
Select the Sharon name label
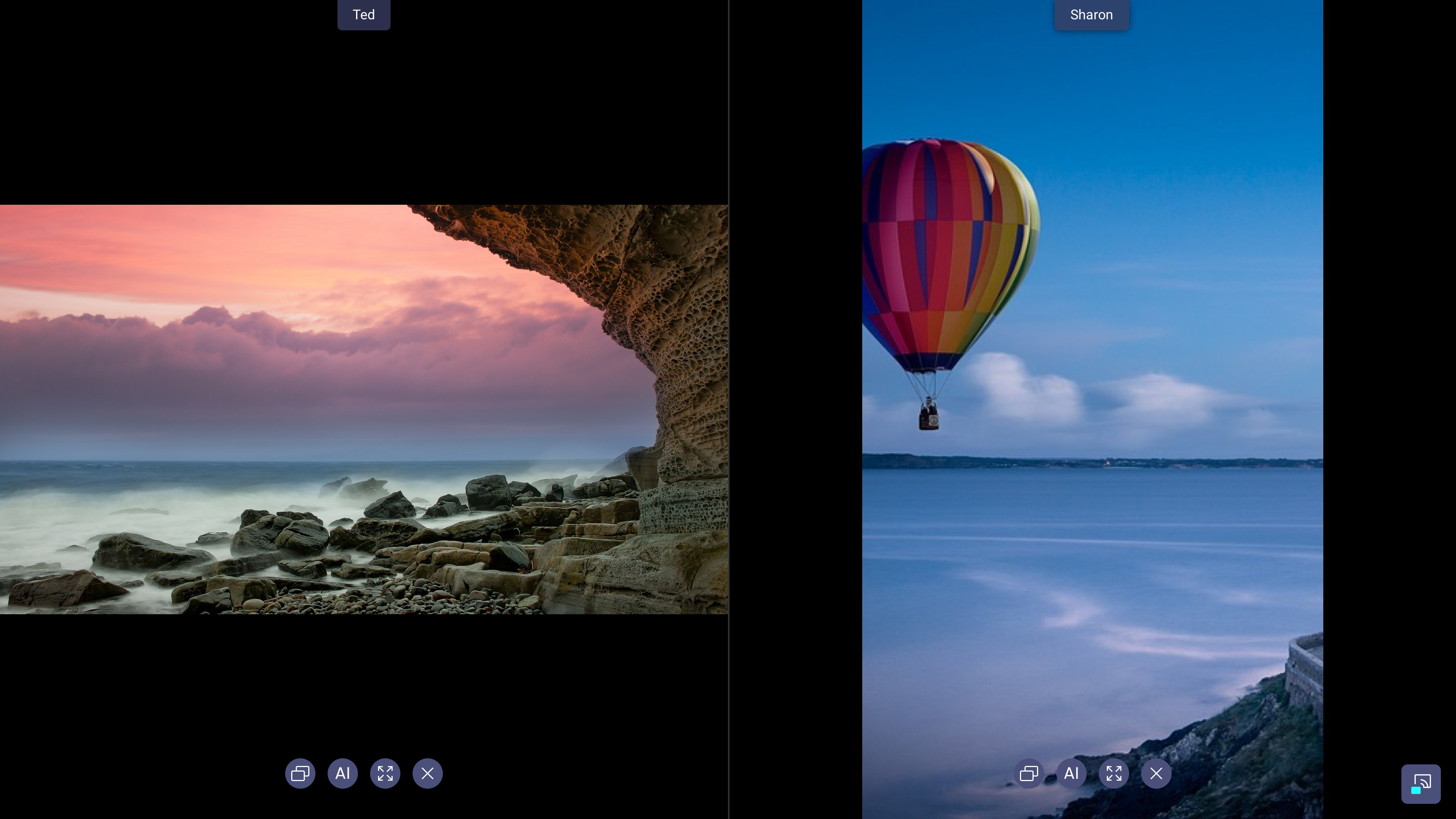(x=1092, y=15)
